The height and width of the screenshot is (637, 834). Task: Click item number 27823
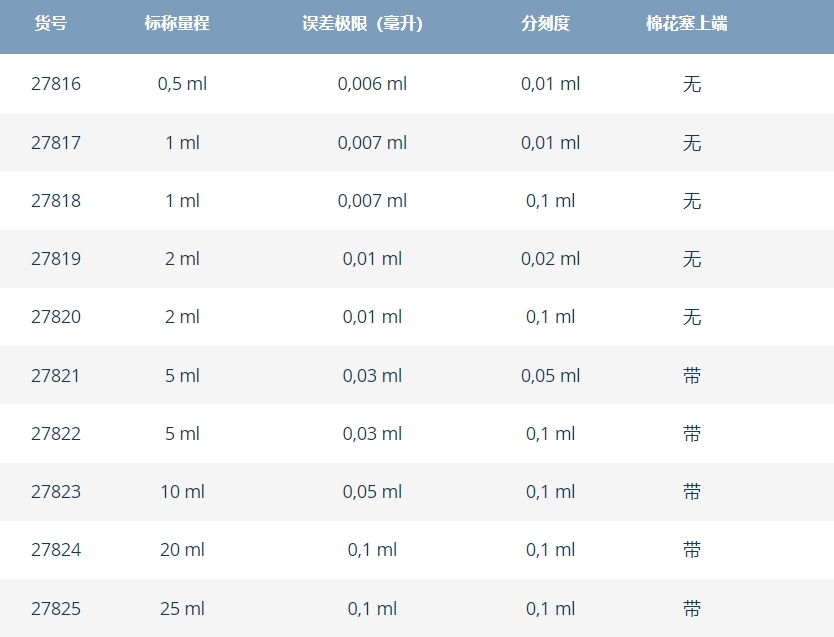[x=56, y=492]
